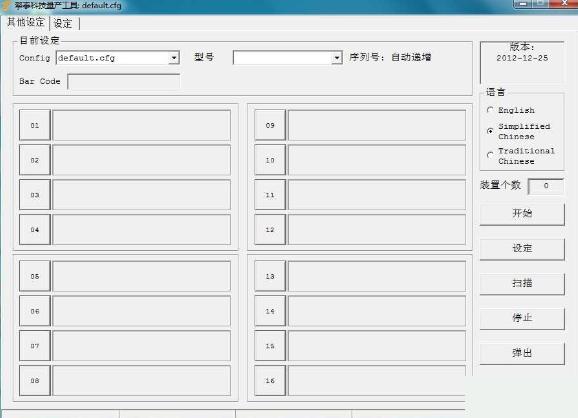
Task: Stop the process with 停止 button
Action: pyautogui.click(x=522, y=318)
